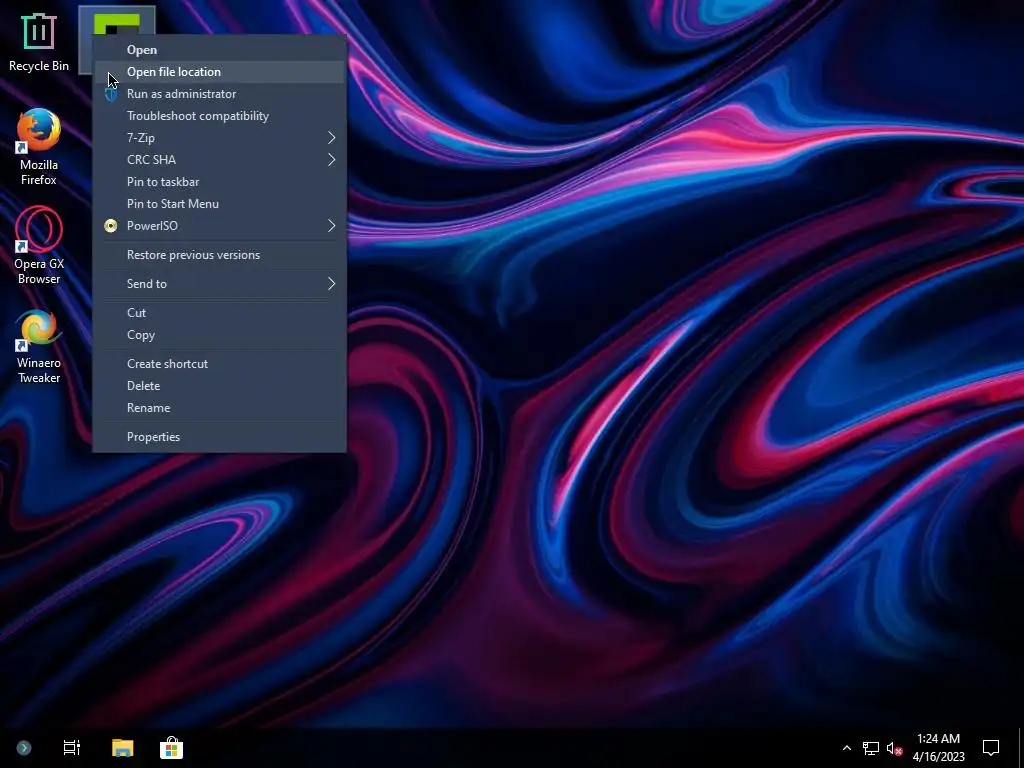Expand the Send to submenu

click(x=219, y=284)
